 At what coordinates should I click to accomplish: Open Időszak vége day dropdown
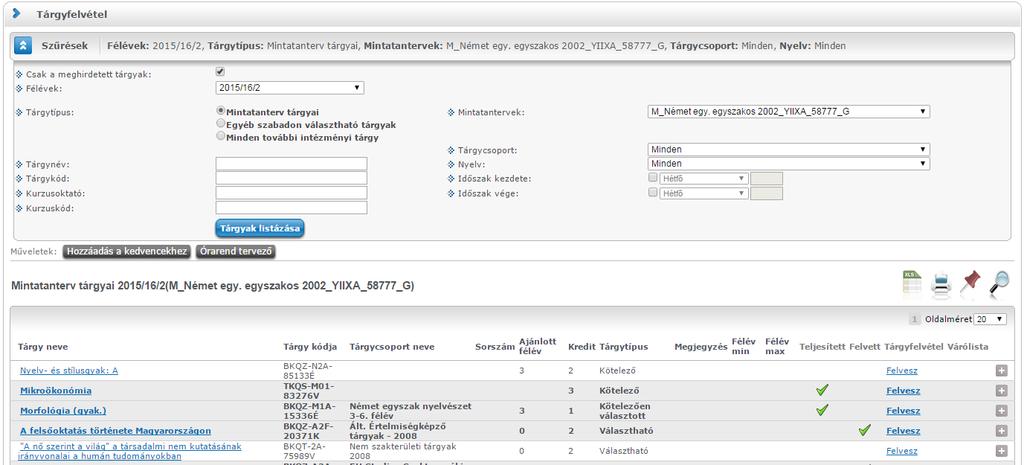click(x=703, y=193)
